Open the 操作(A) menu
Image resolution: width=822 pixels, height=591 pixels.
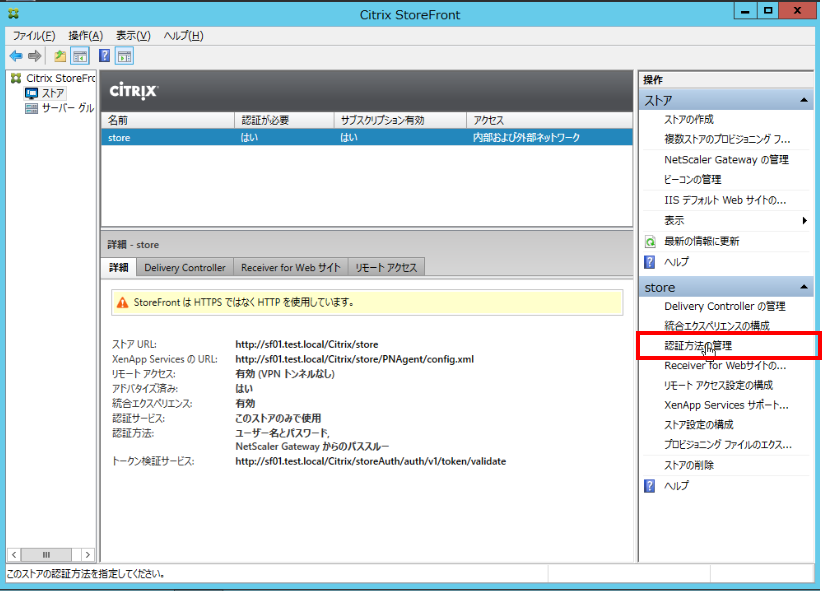pos(85,36)
